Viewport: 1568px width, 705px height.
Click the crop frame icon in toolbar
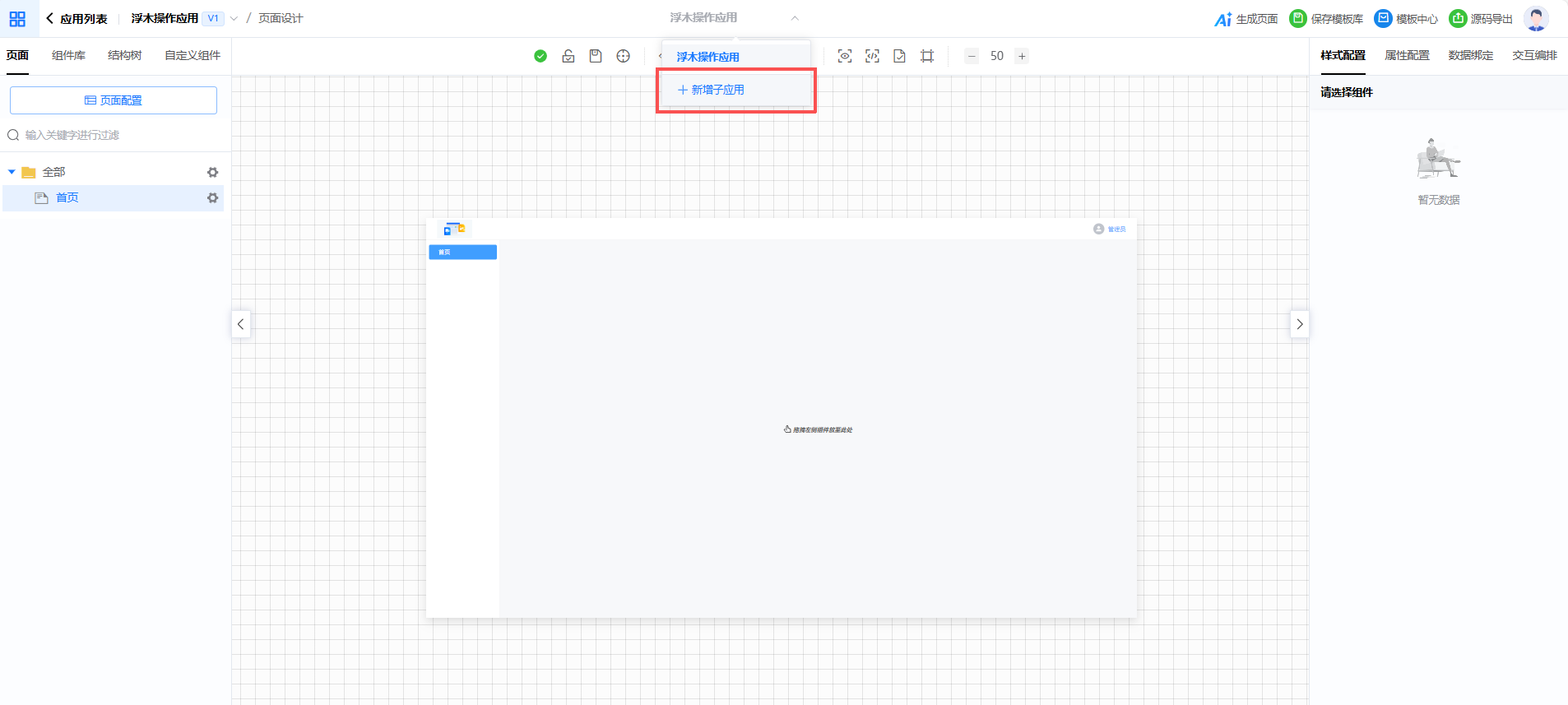(x=927, y=56)
